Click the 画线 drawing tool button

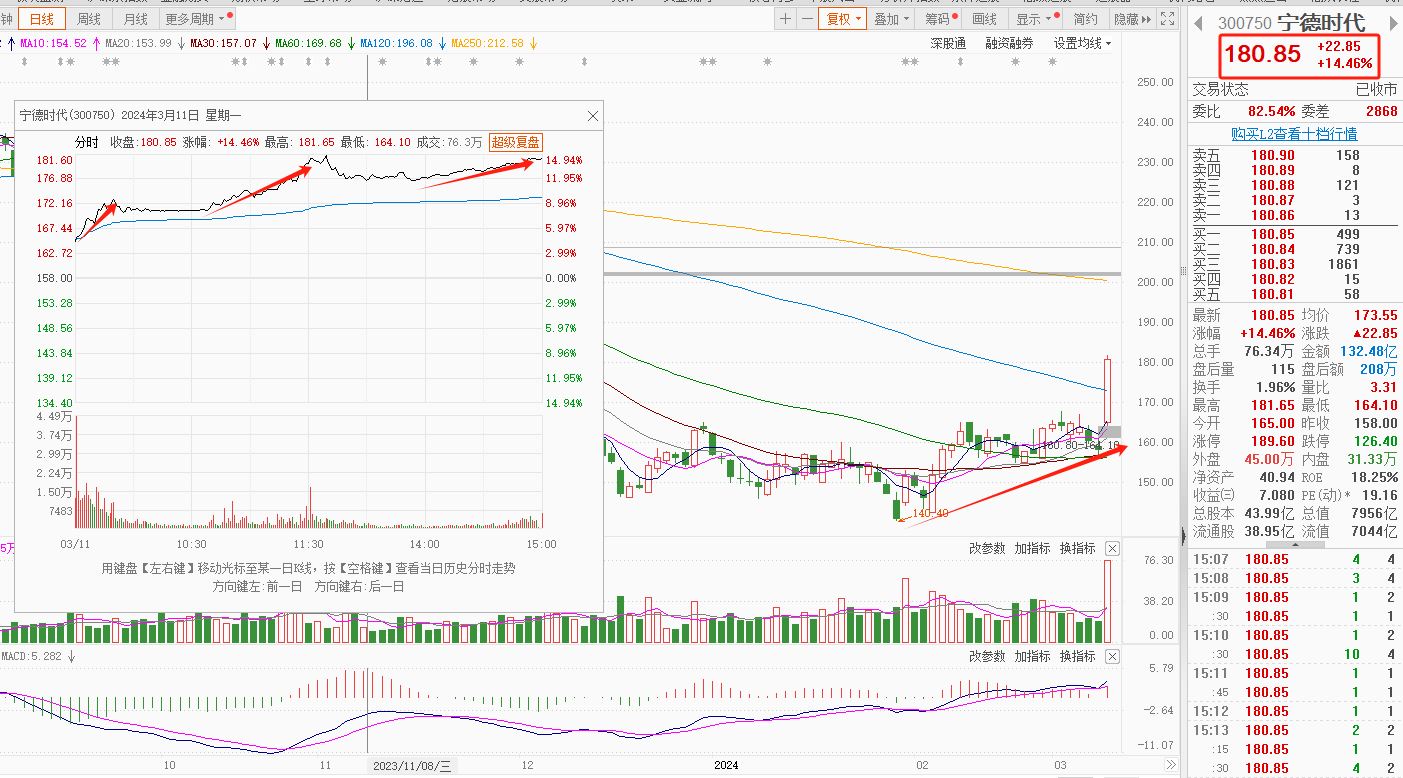click(x=985, y=19)
